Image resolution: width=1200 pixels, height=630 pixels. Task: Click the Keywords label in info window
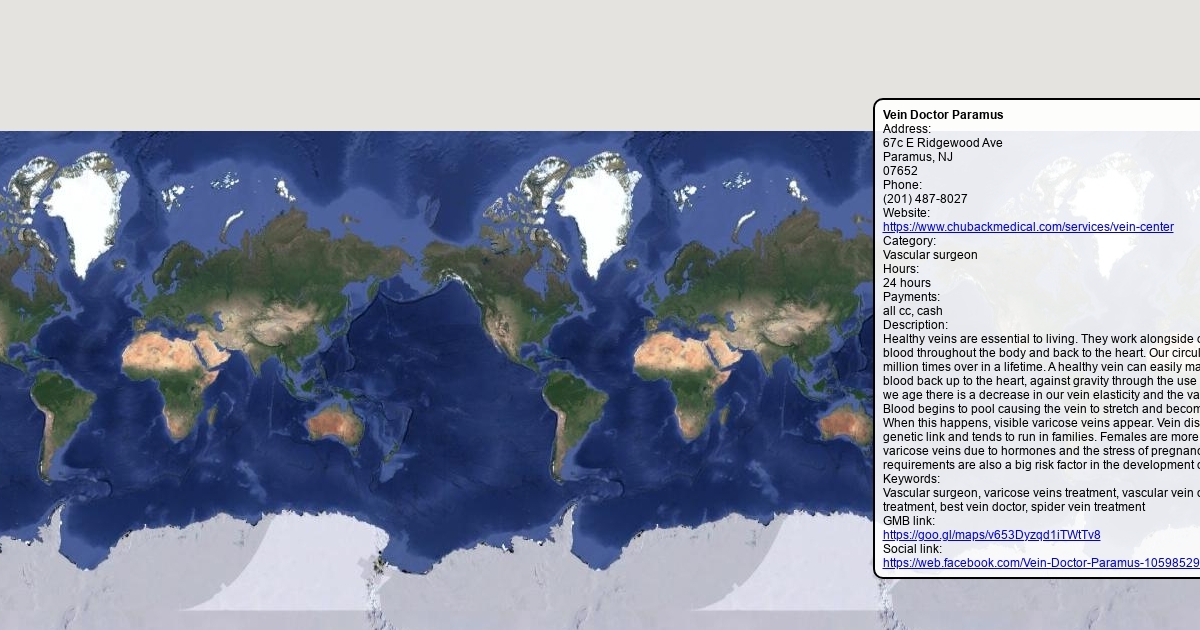[911, 479]
